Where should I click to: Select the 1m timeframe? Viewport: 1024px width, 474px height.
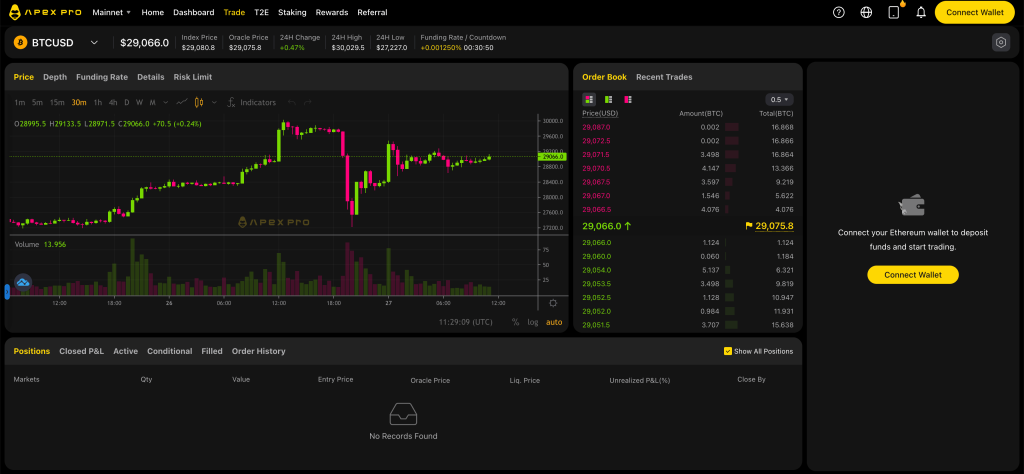pos(20,103)
